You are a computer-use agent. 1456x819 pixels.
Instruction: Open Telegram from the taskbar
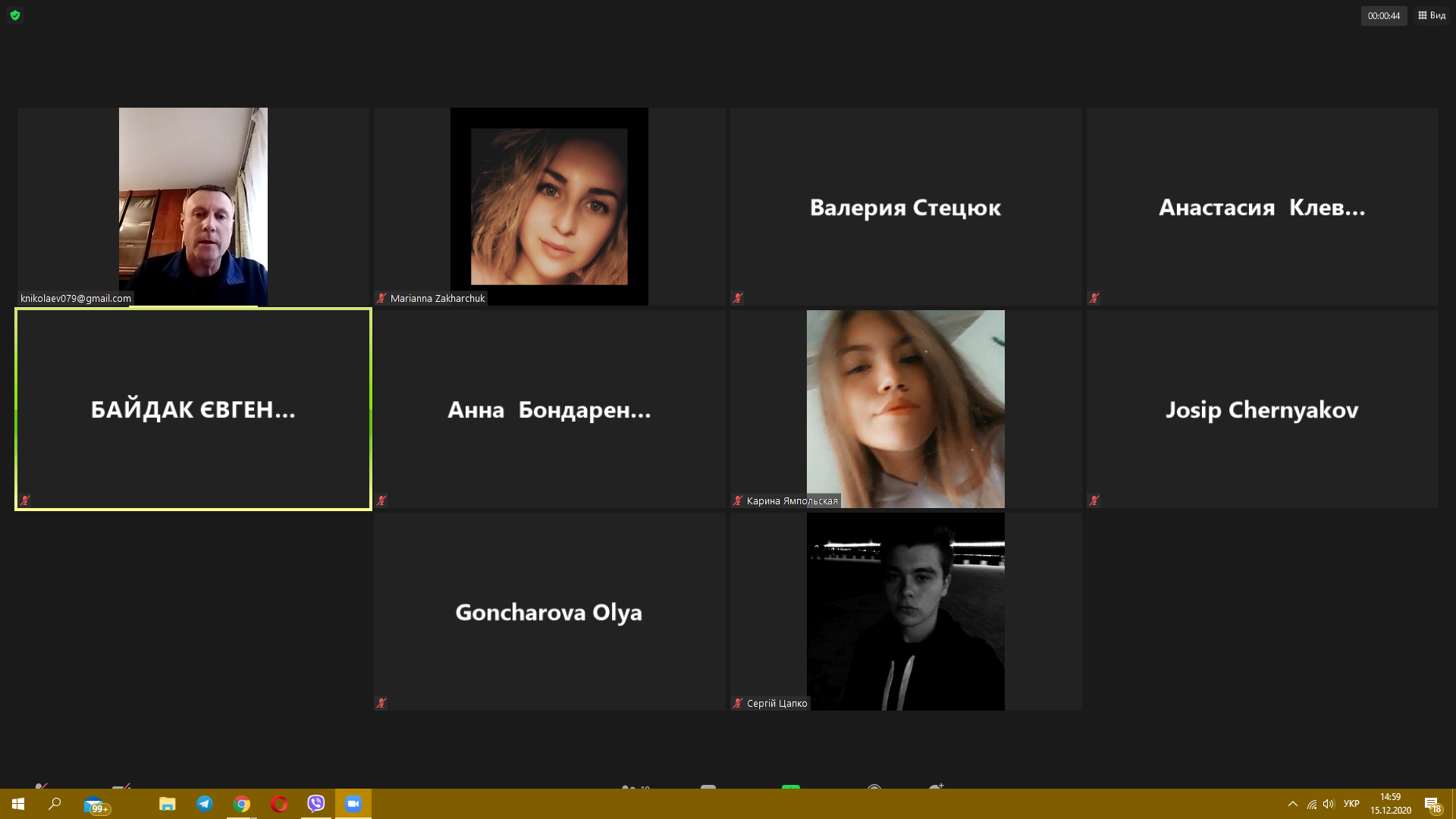pyautogui.click(x=205, y=804)
